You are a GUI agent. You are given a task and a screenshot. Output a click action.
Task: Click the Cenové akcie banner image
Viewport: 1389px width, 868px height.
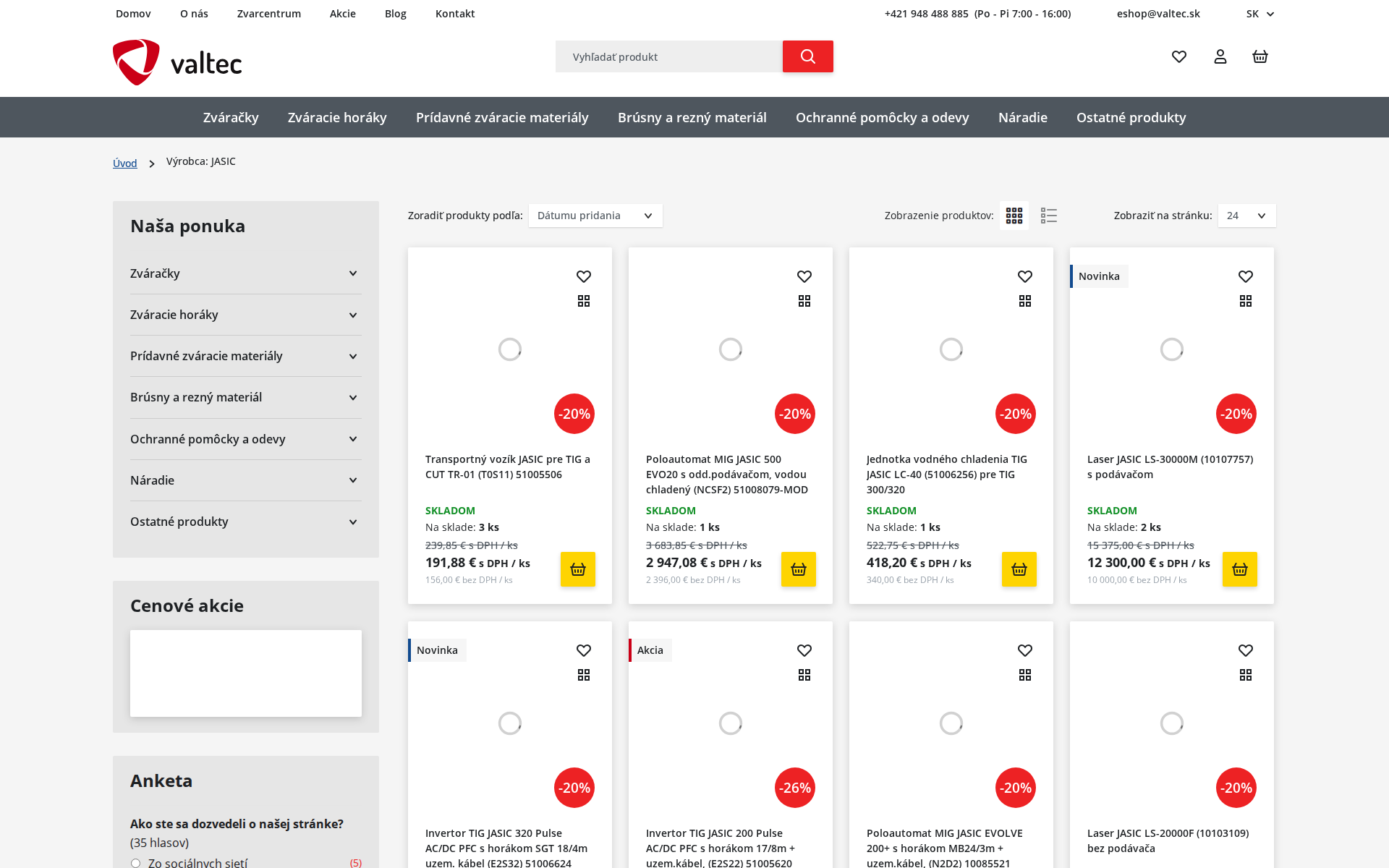coord(246,673)
